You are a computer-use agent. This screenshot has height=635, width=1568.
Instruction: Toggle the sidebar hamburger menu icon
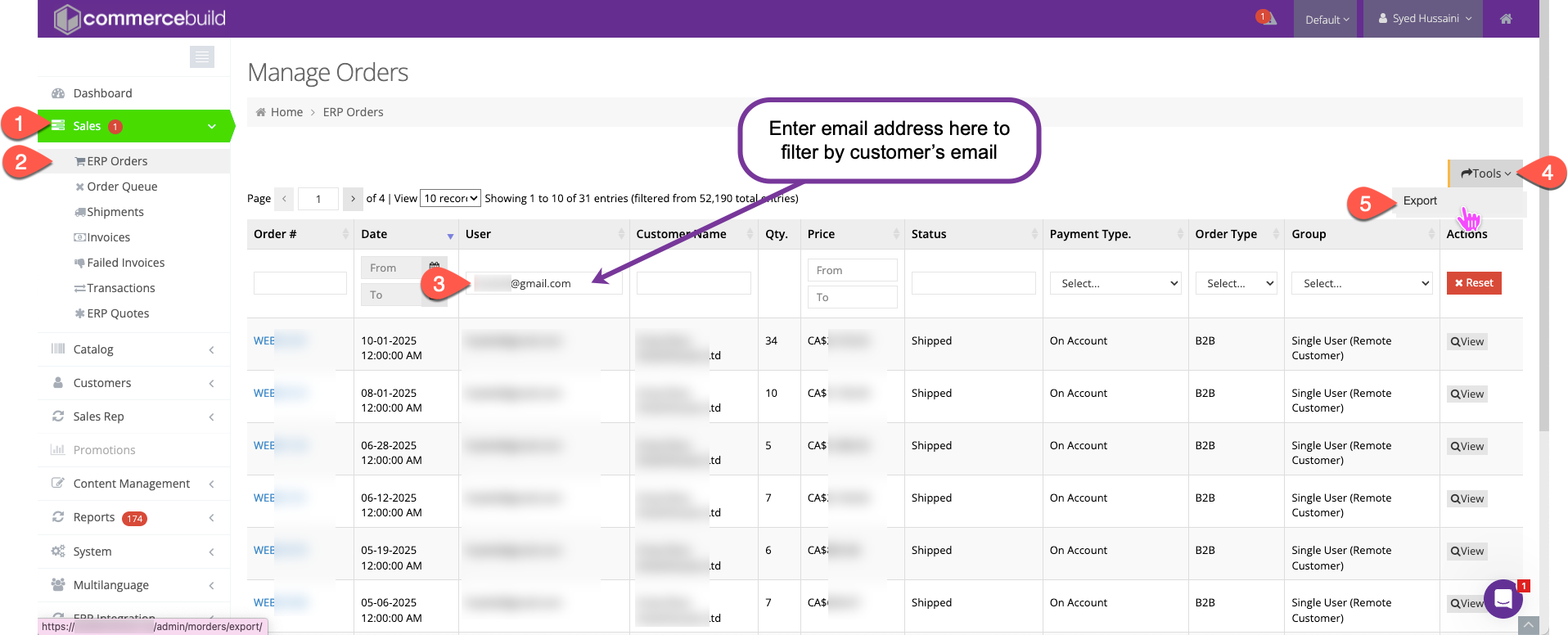pyautogui.click(x=201, y=56)
